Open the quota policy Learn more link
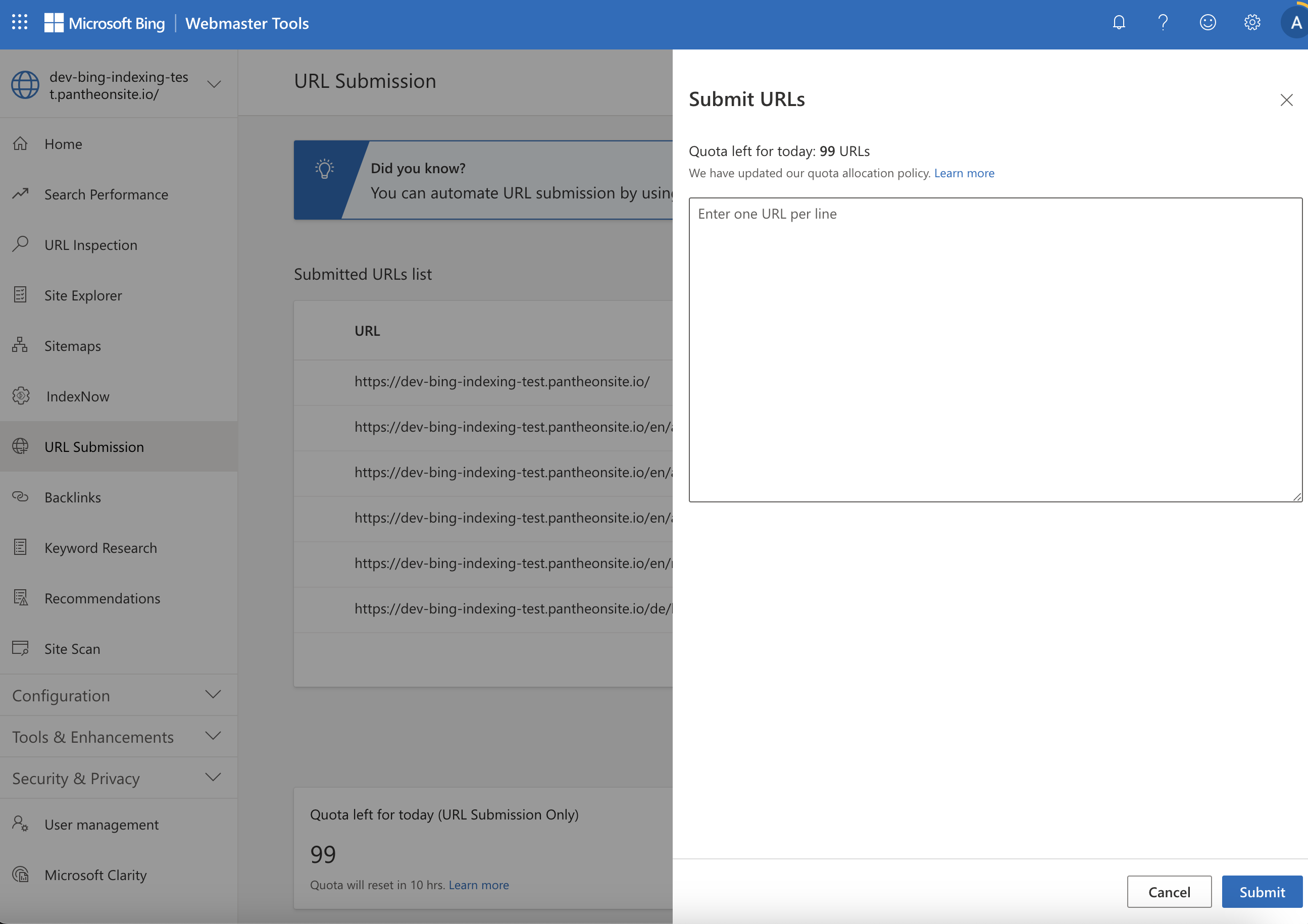This screenshot has height=924, width=1308. [964, 173]
